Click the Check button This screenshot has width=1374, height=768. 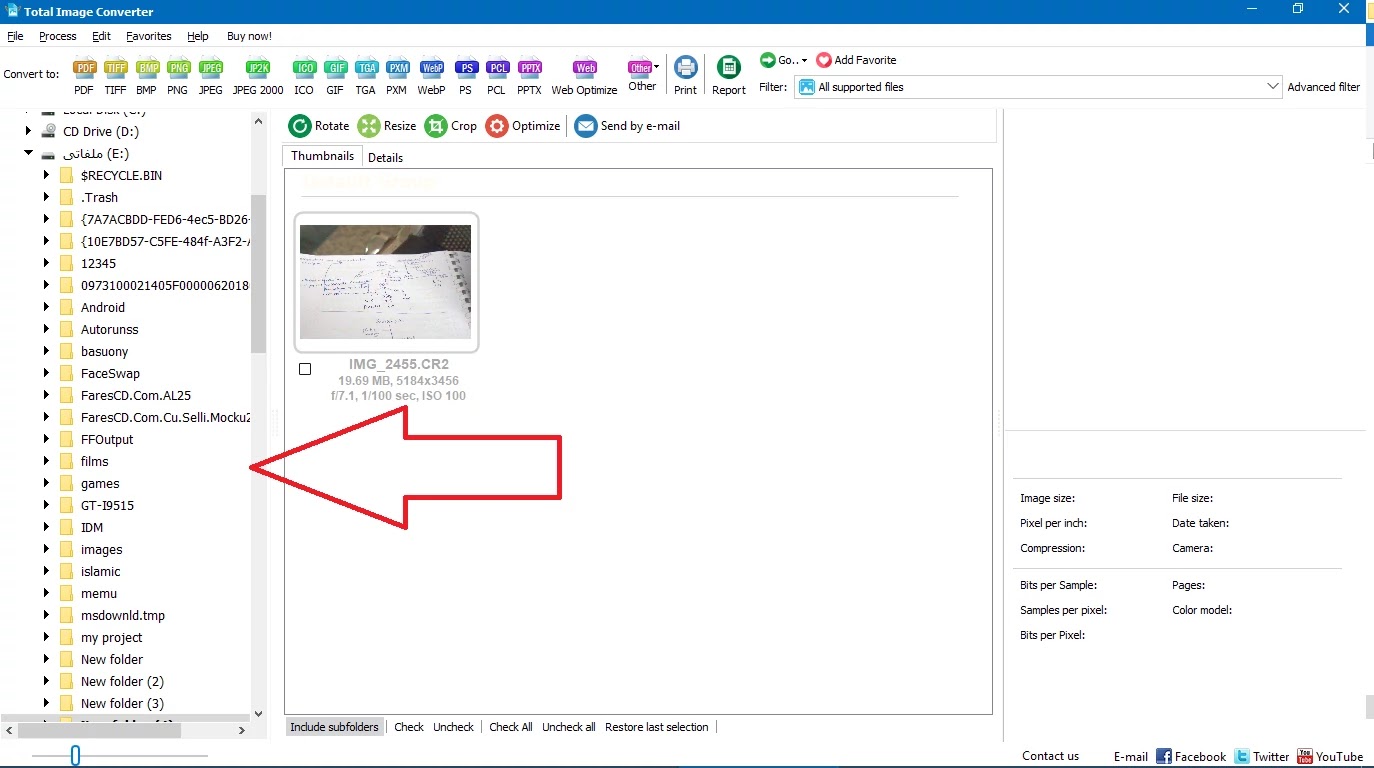[409, 727]
